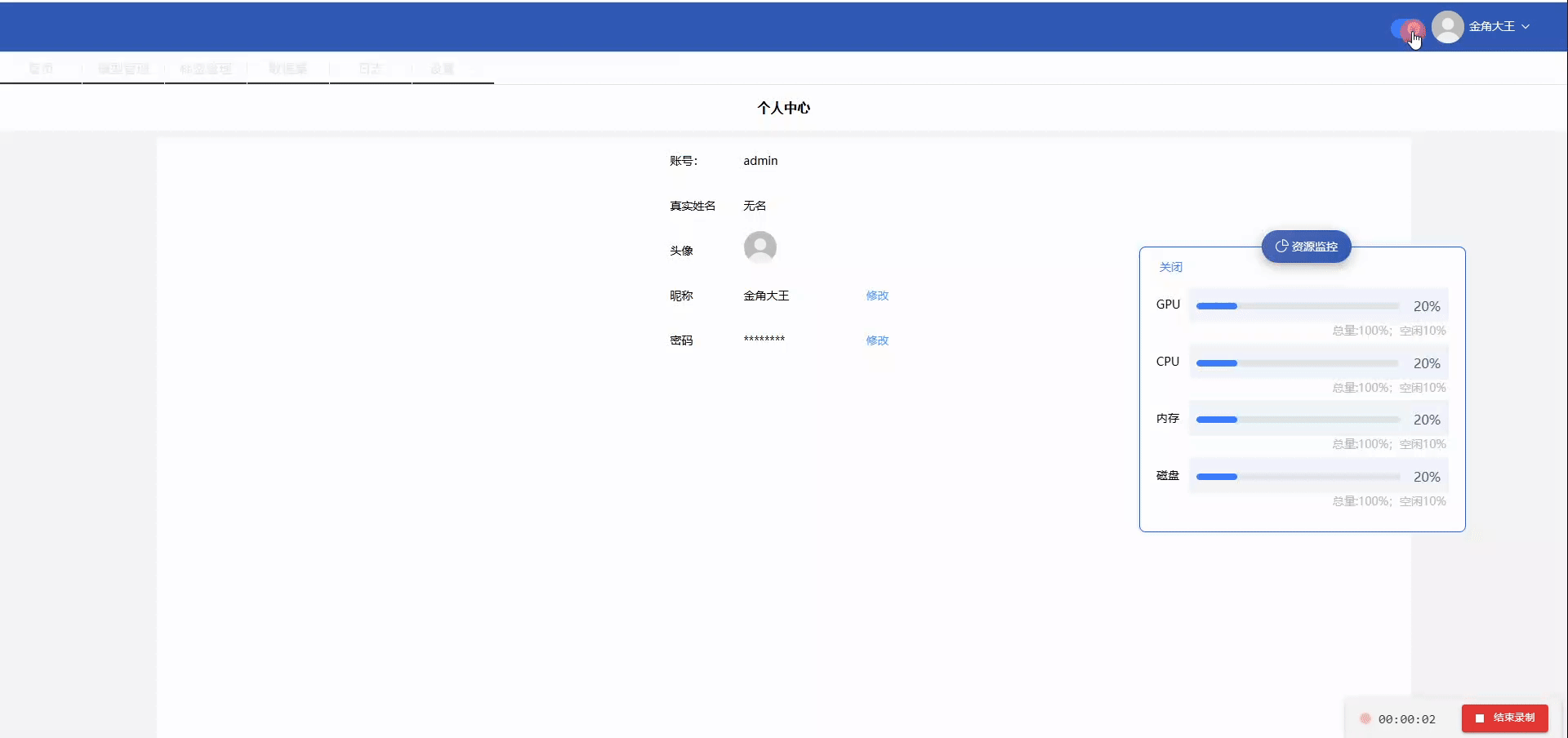This screenshot has width=1568, height=738.
Task: Click the clock icon inside 资源监控 pill
Action: click(1281, 246)
